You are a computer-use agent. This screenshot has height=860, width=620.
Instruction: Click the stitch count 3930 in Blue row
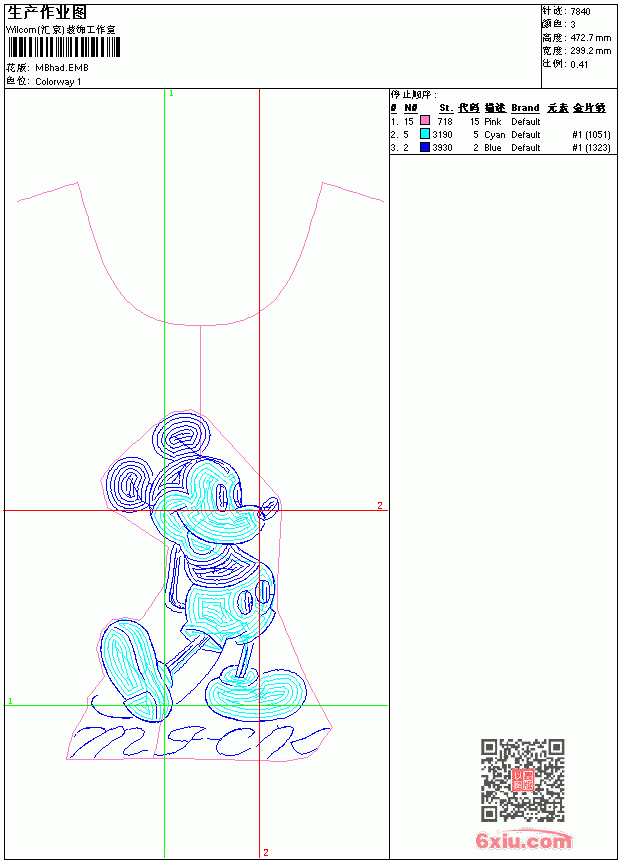442,148
